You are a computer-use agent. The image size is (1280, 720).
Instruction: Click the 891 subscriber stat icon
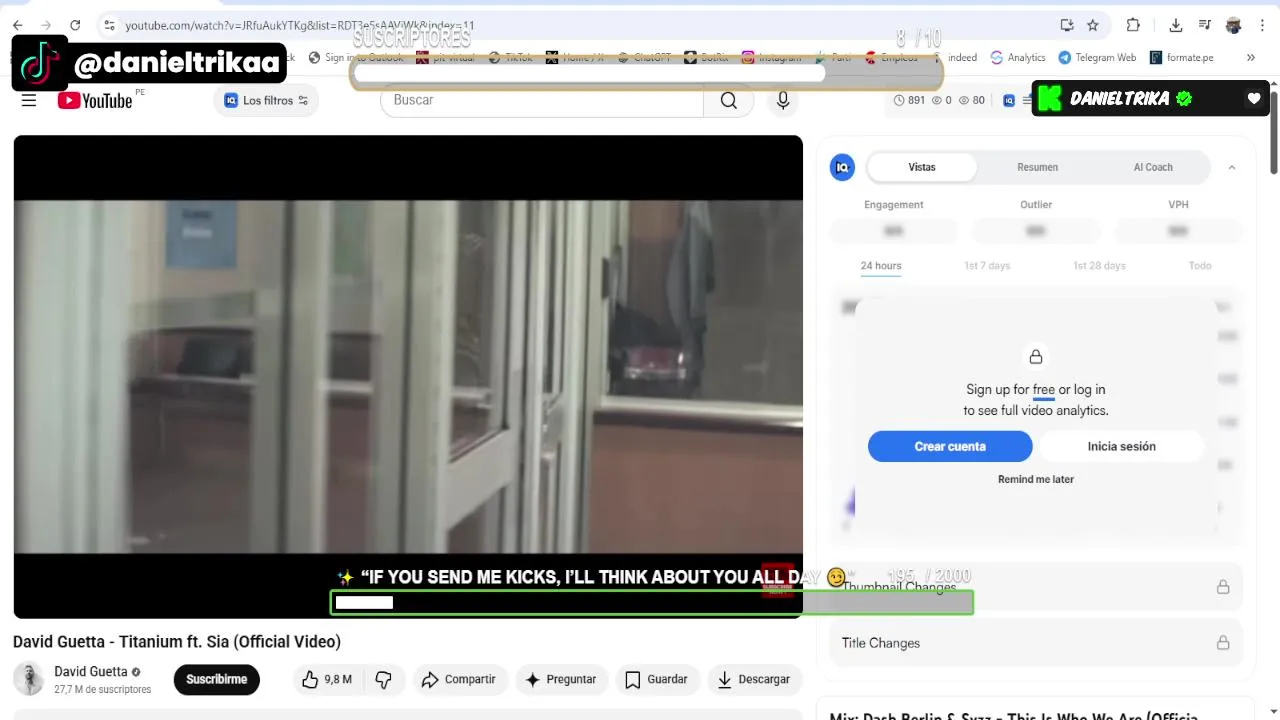click(x=899, y=100)
